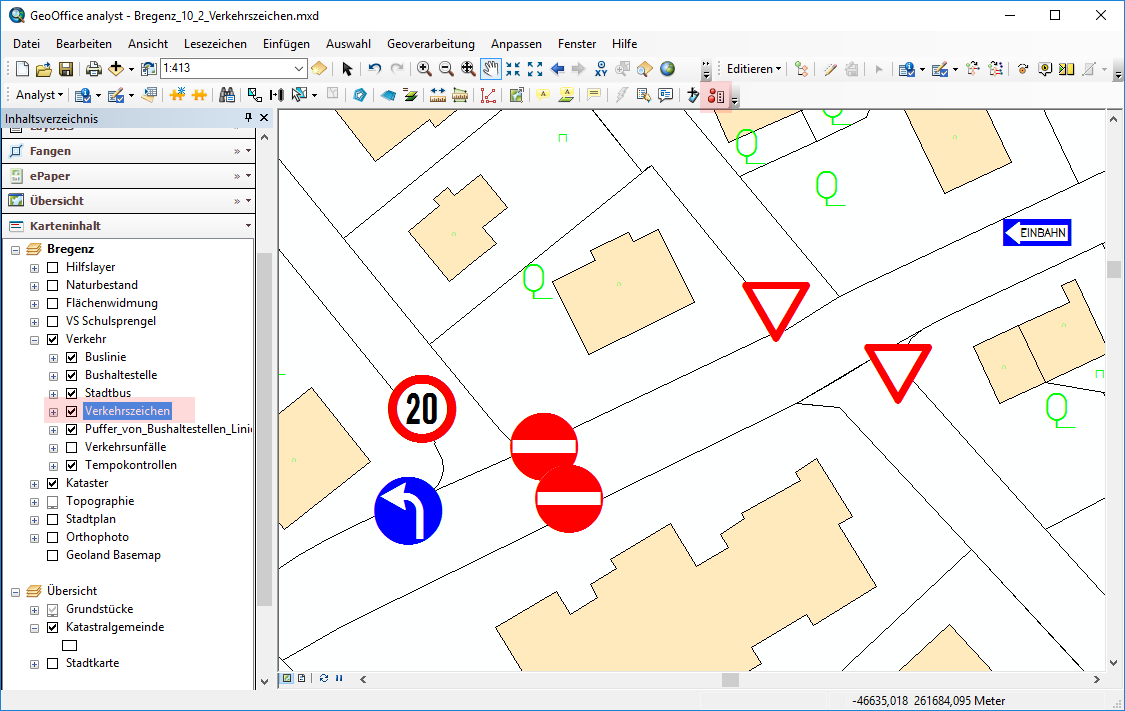Viewport: 1125px width, 711px height.
Task: Click the horizontal scrollbar thumb below map
Action: pos(730,679)
